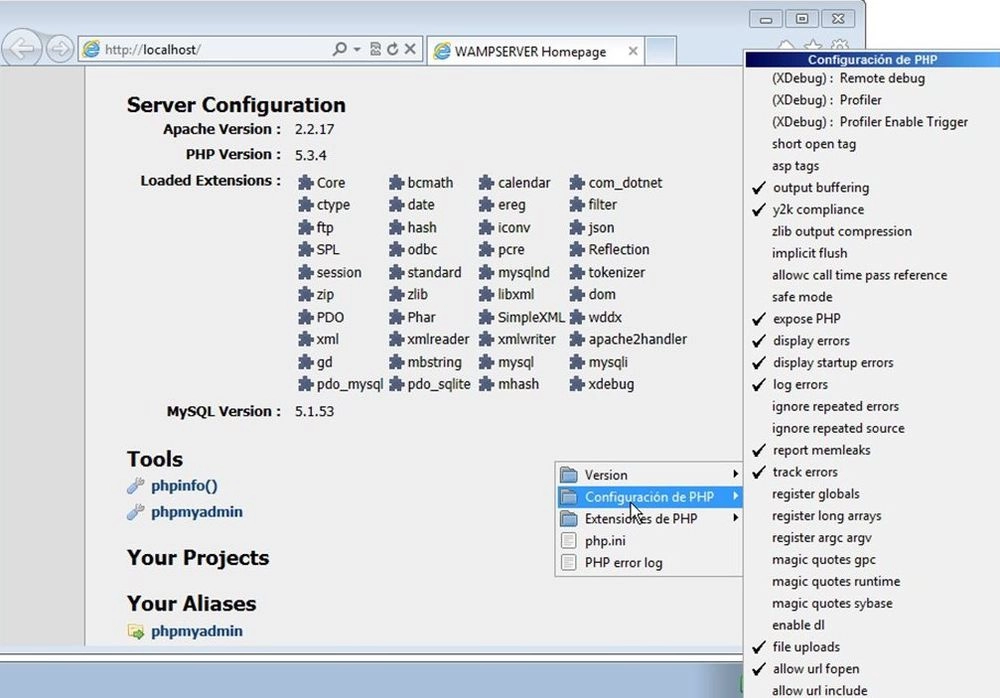The width and height of the screenshot is (1000, 698).
Task: Click the document icon next to php.ini
Action: click(x=568, y=541)
